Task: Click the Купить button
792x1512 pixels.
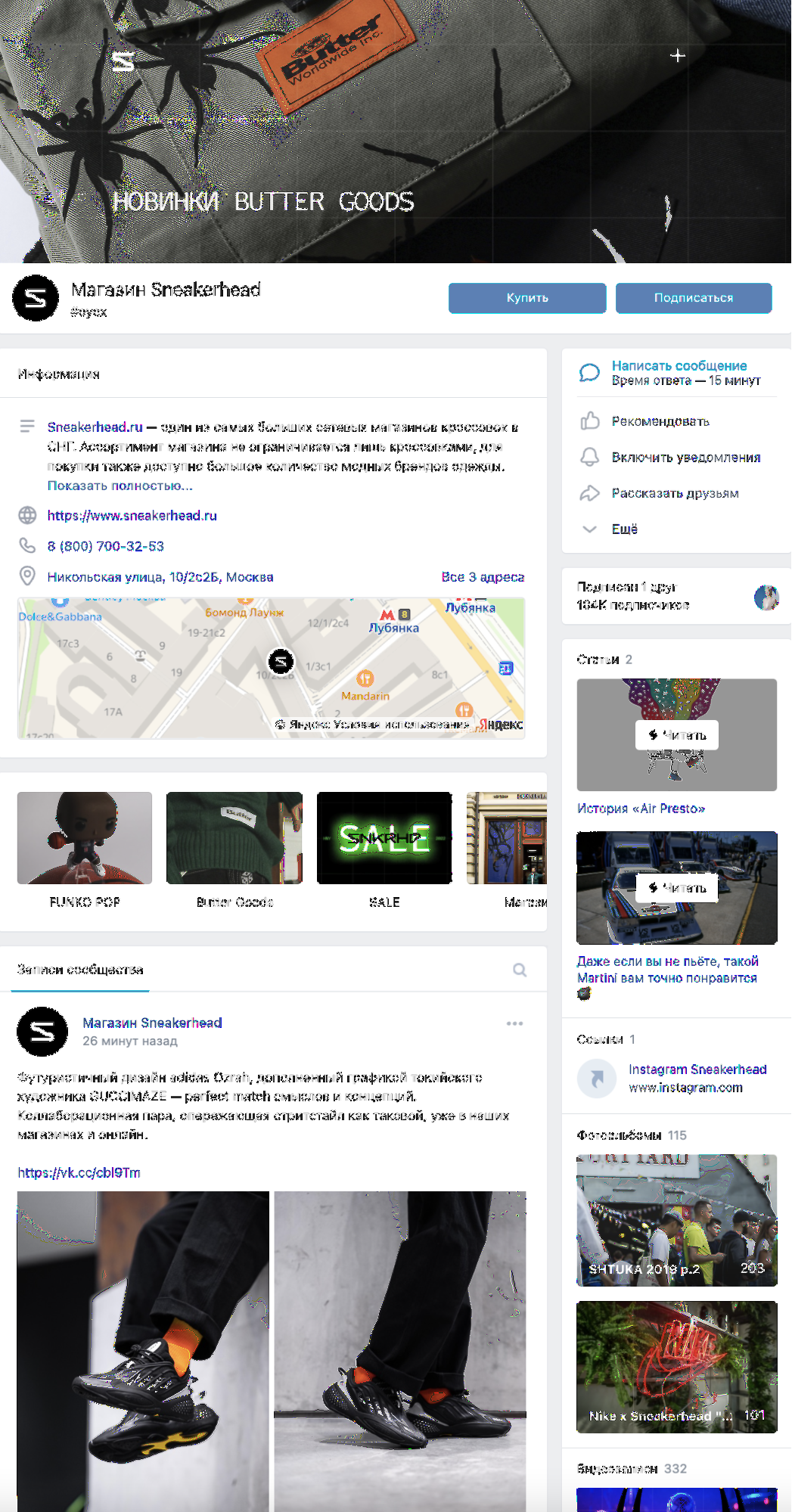Action: (x=527, y=298)
